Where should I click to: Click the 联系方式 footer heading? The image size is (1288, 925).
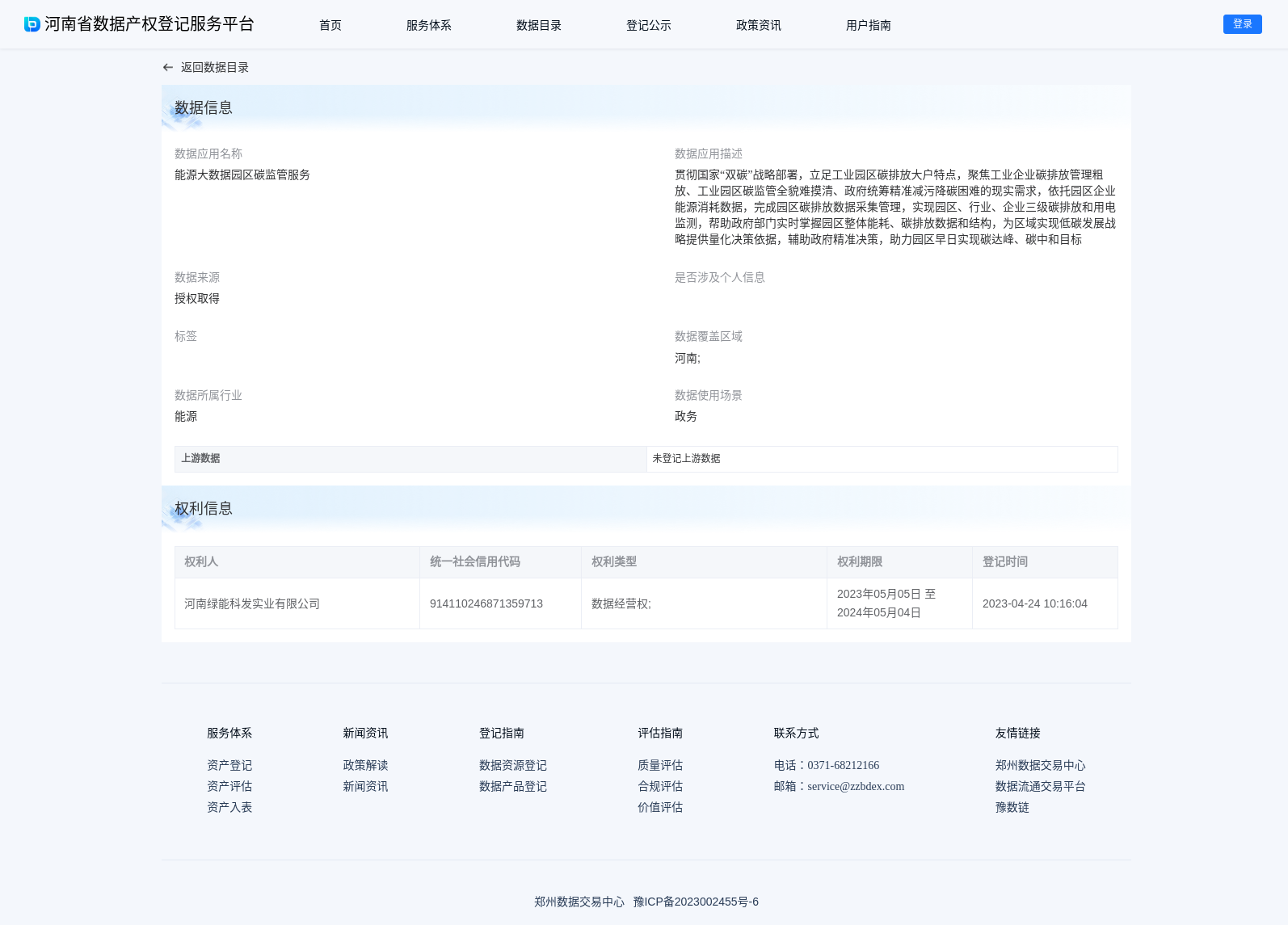[x=796, y=733]
